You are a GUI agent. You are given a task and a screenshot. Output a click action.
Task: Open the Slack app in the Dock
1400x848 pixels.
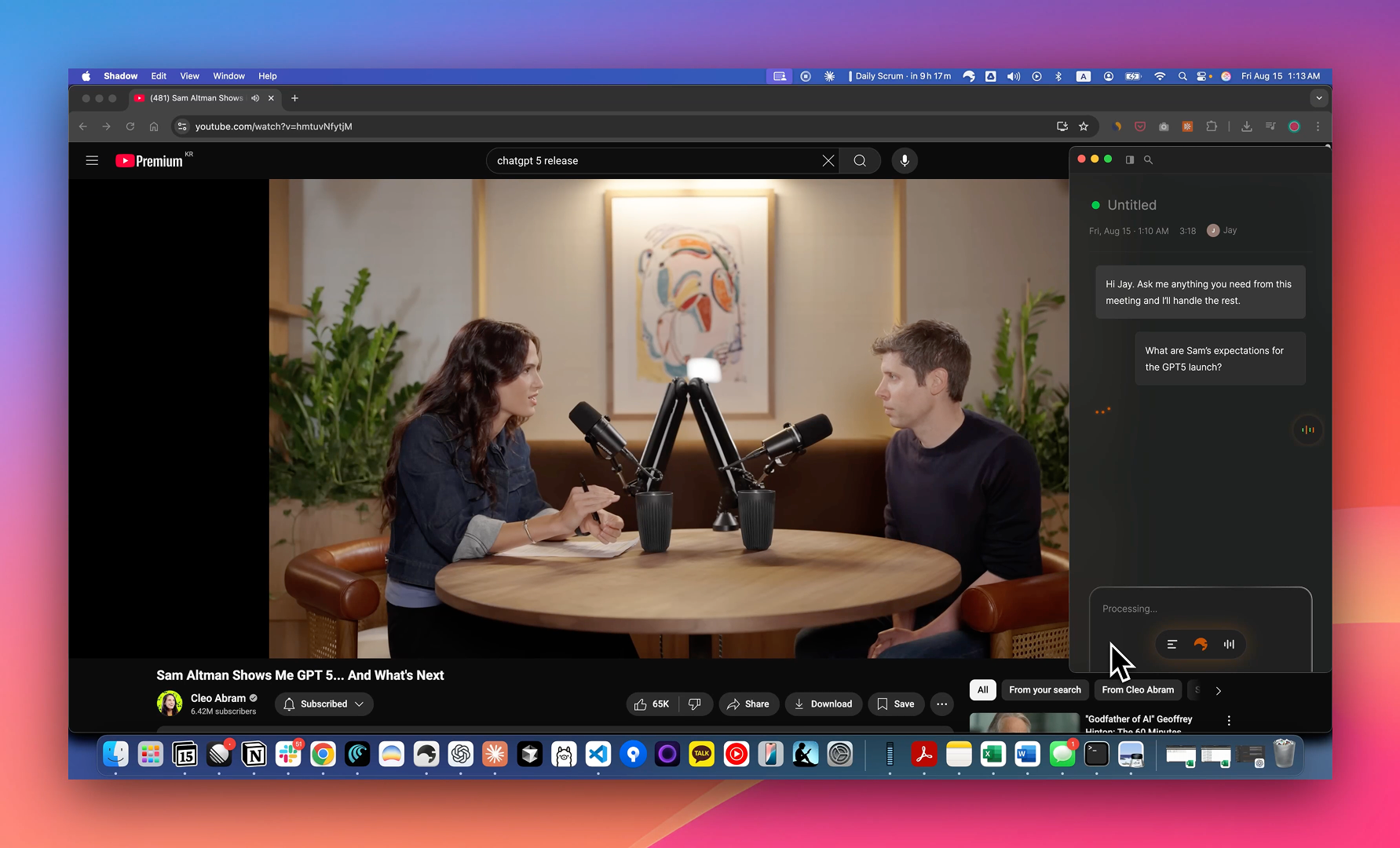tap(288, 755)
